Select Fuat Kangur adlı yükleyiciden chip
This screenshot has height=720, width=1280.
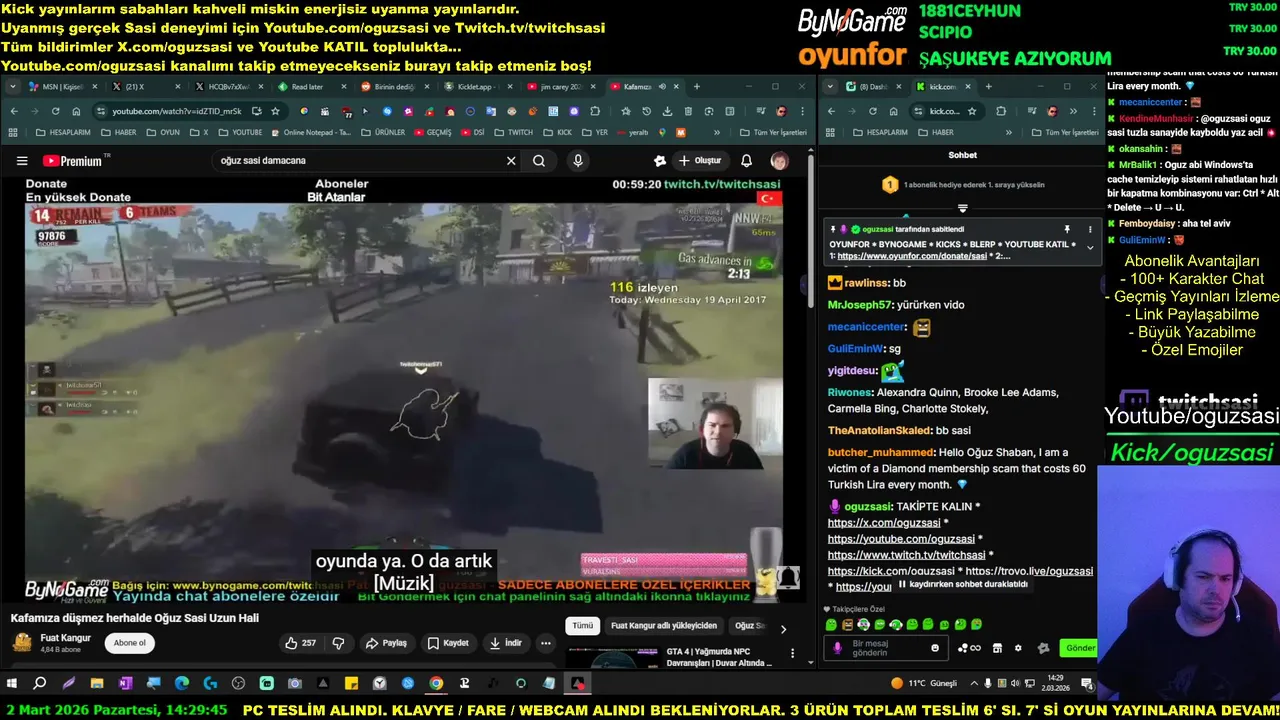(x=664, y=626)
